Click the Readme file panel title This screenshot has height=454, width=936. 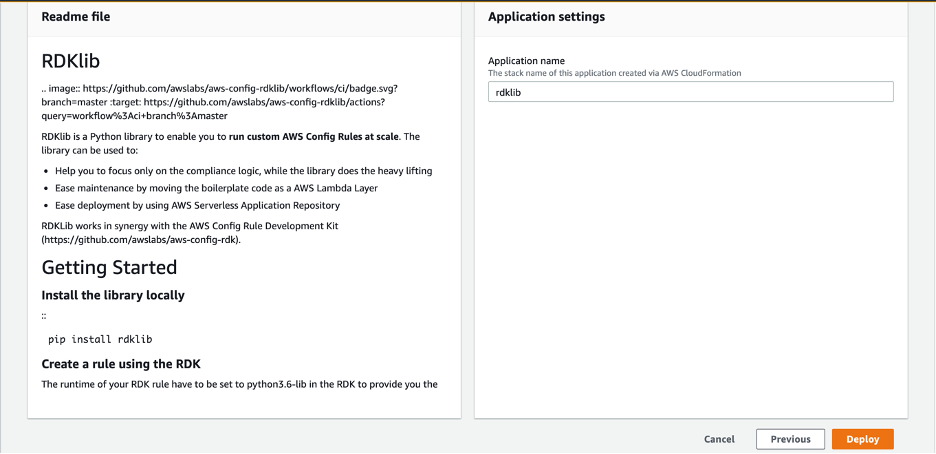coord(76,17)
